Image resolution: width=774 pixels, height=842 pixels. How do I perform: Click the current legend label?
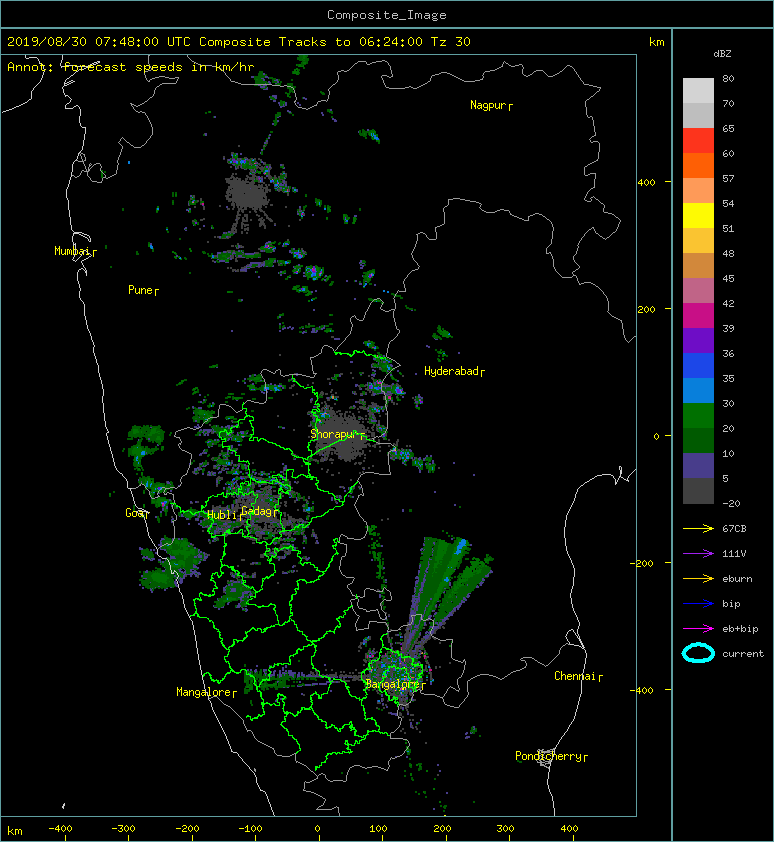click(743, 654)
